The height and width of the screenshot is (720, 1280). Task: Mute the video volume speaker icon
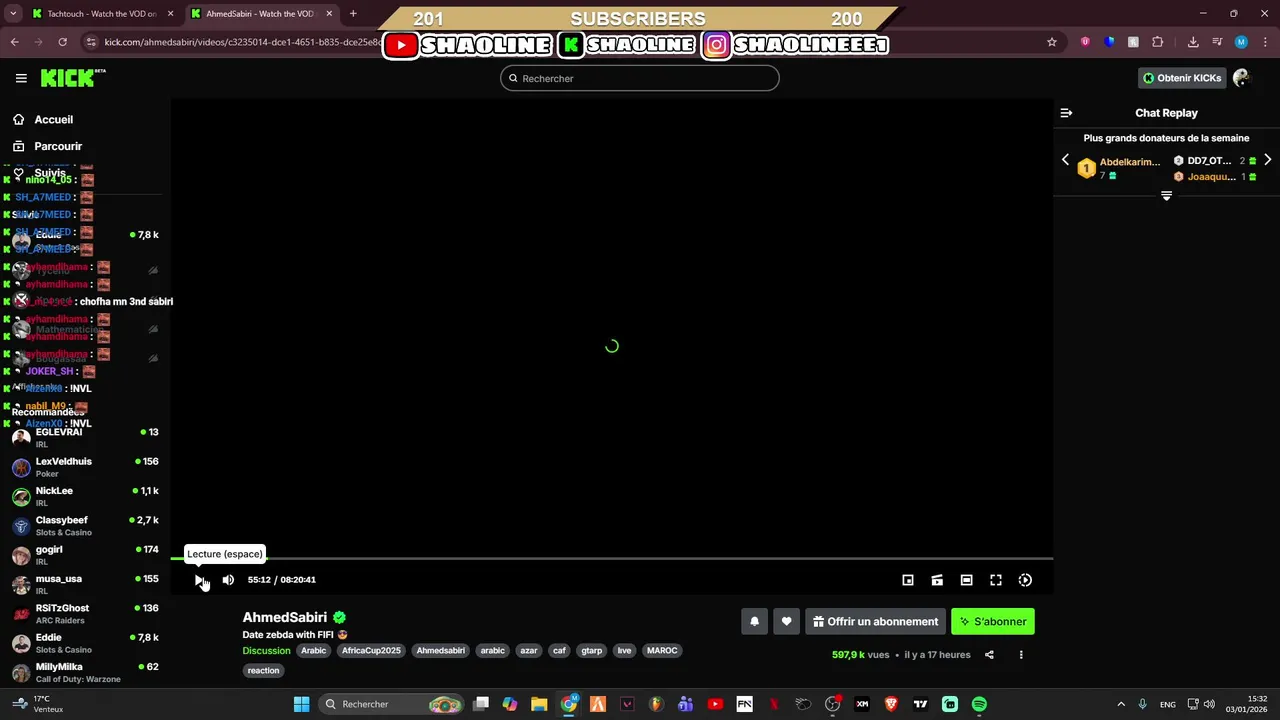click(x=228, y=580)
